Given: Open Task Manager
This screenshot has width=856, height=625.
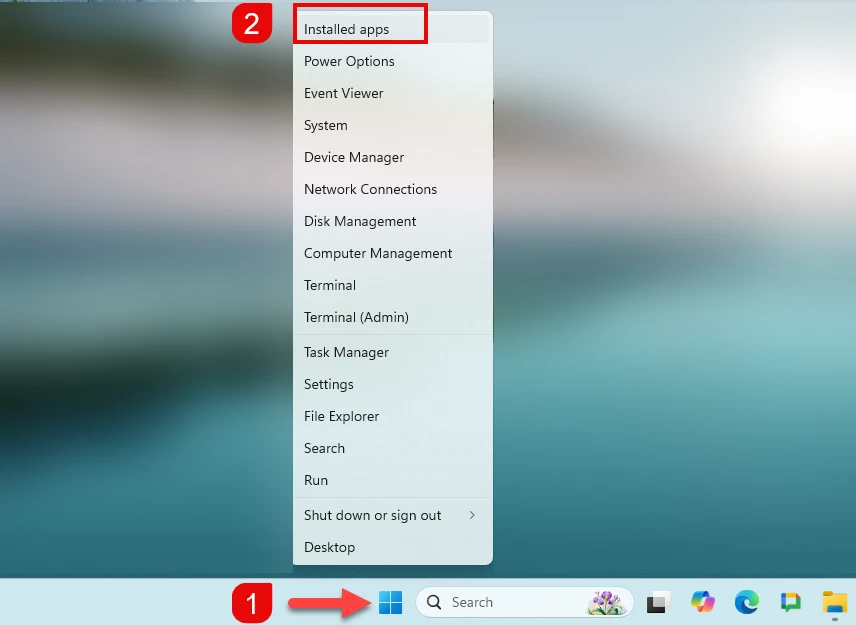Looking at the screenshot, I should tap(393, 352).
